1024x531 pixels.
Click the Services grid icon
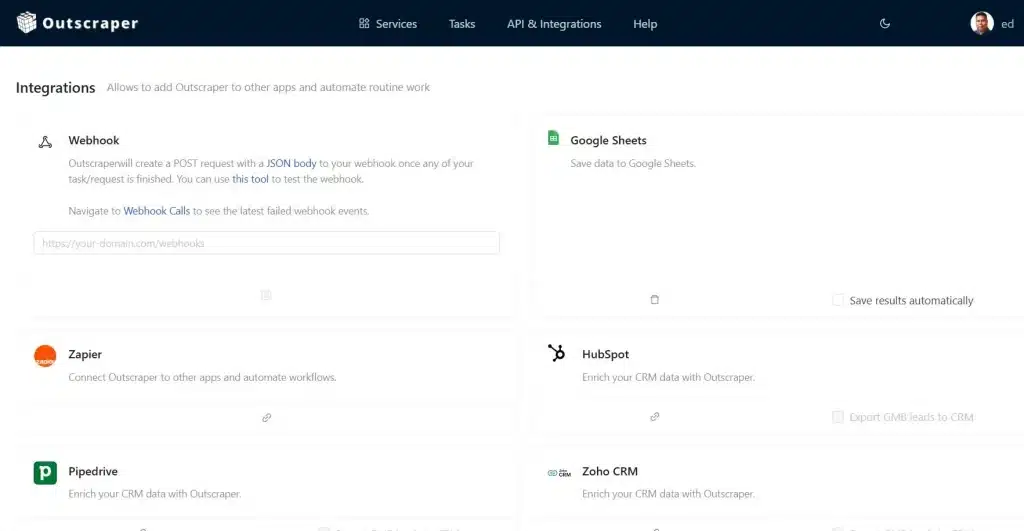(364, 24)
